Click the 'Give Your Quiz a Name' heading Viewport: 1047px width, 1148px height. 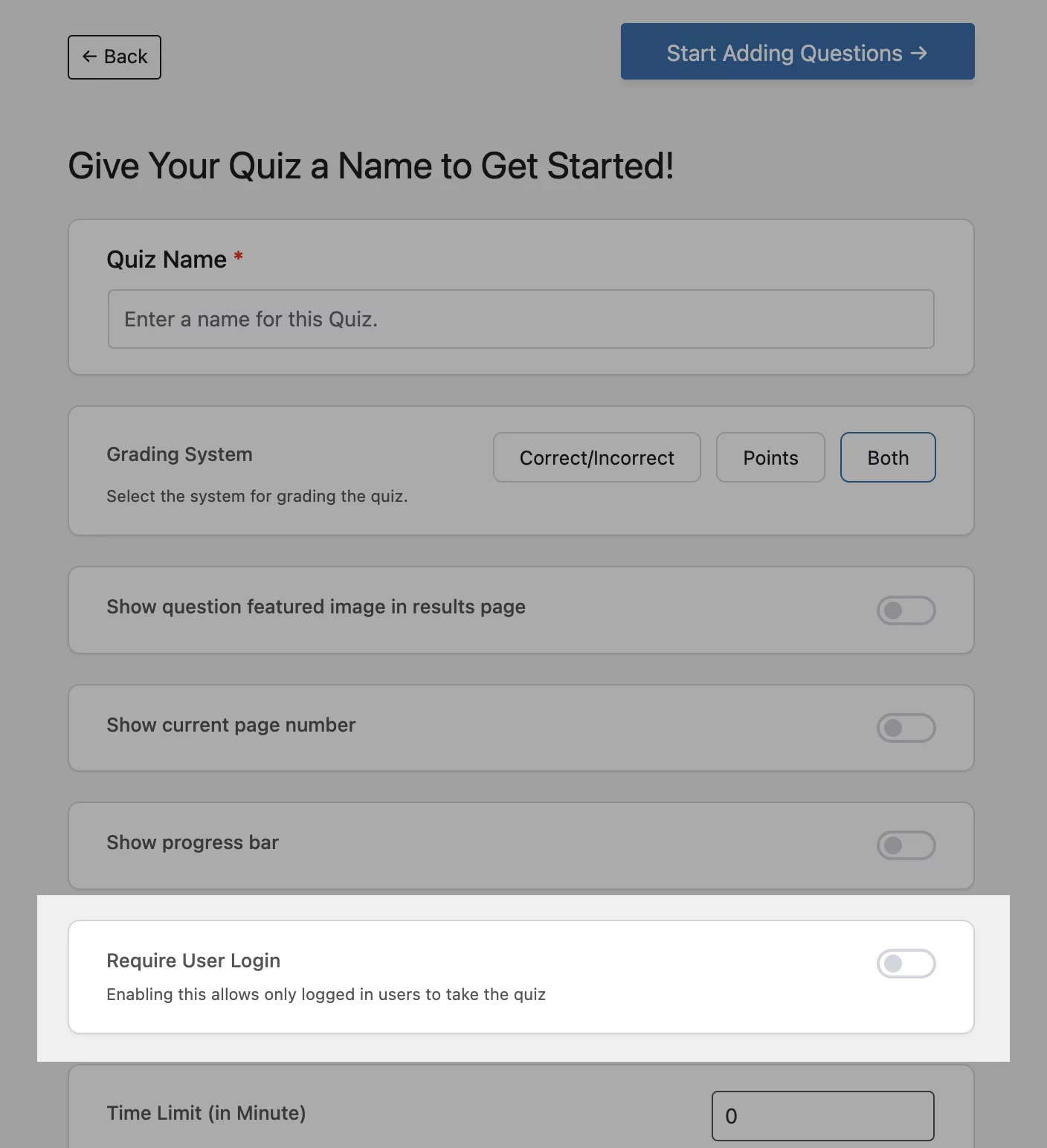pos(371,166)
